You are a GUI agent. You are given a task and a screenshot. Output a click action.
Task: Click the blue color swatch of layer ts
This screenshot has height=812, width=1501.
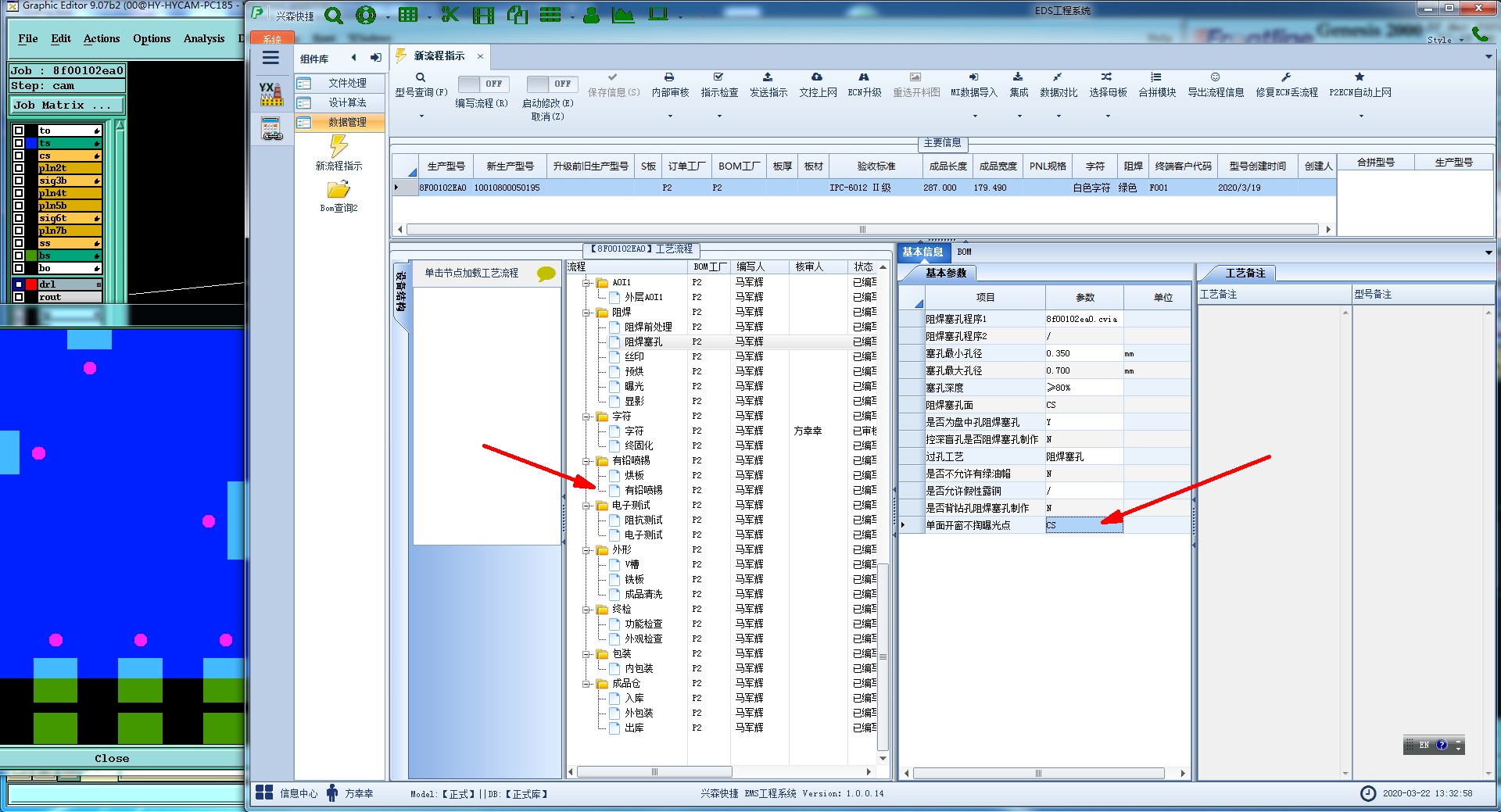(x=31, y=143)
